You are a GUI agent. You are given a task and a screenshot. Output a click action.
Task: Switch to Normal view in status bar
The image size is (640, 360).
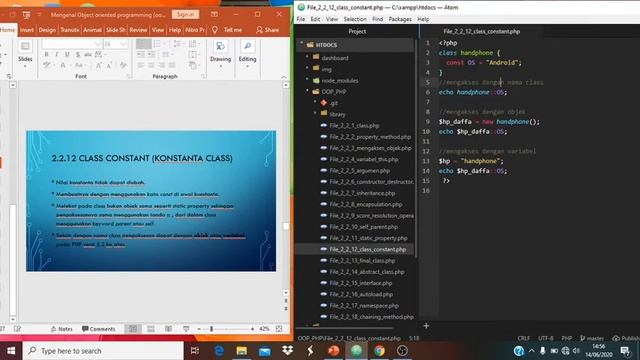(133, 329)
